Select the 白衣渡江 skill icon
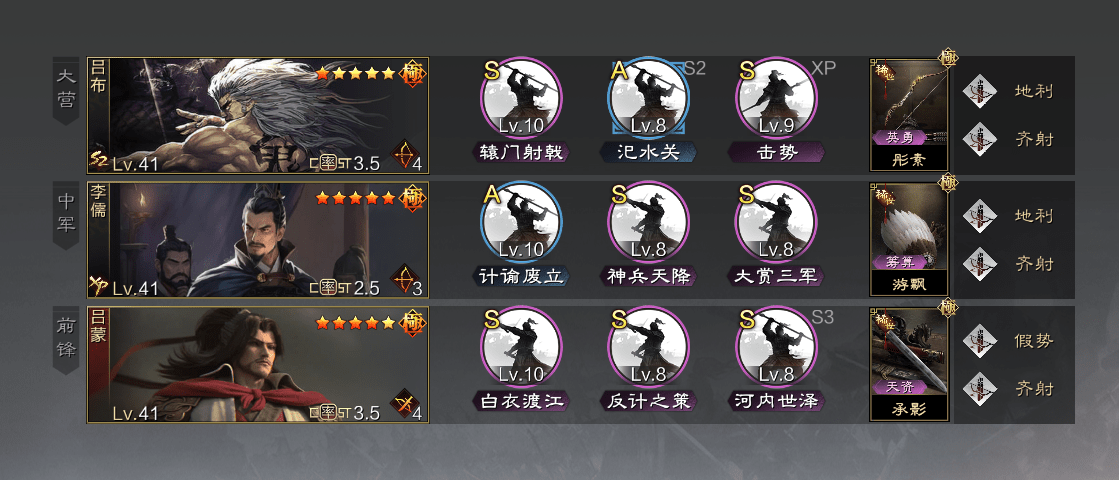This screenshot has height=480, width=1119. pos(521,347)
